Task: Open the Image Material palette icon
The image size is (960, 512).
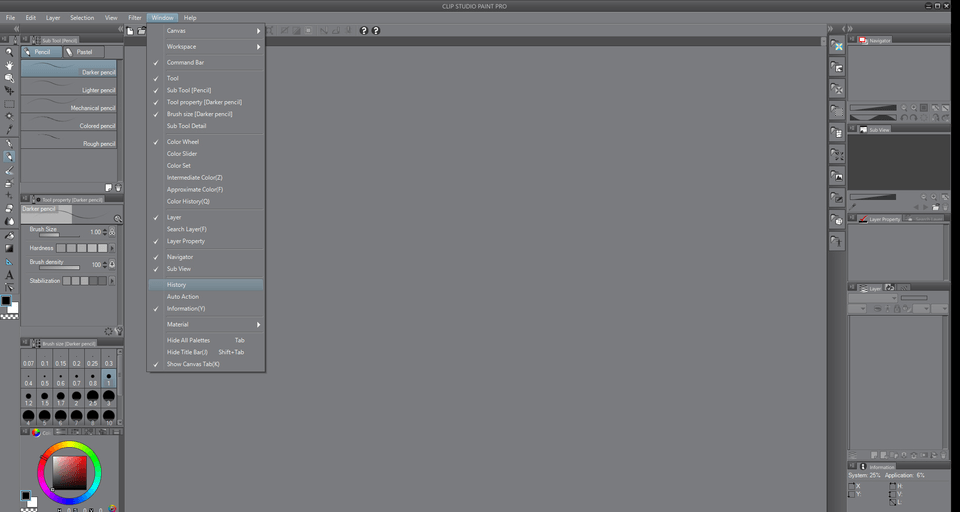Action: click(x=837, y=176)
